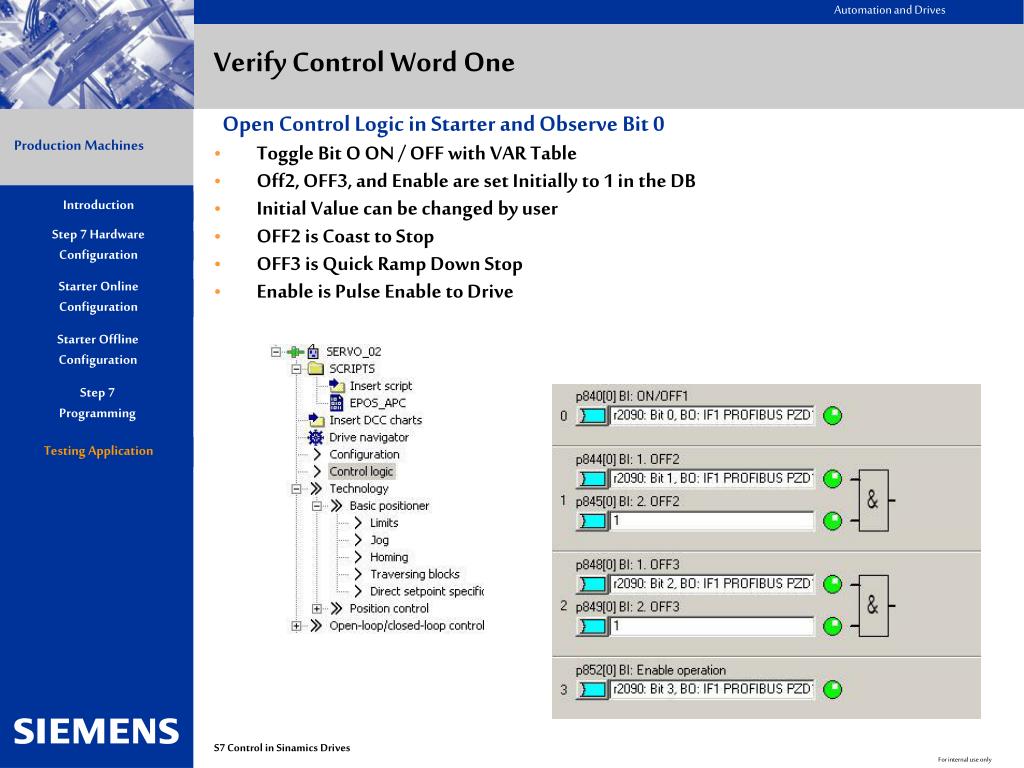Click the Direct setpoint specification arrow icon
The height and width of the screenshot is (768, 1024).
[x=358, y=591]
